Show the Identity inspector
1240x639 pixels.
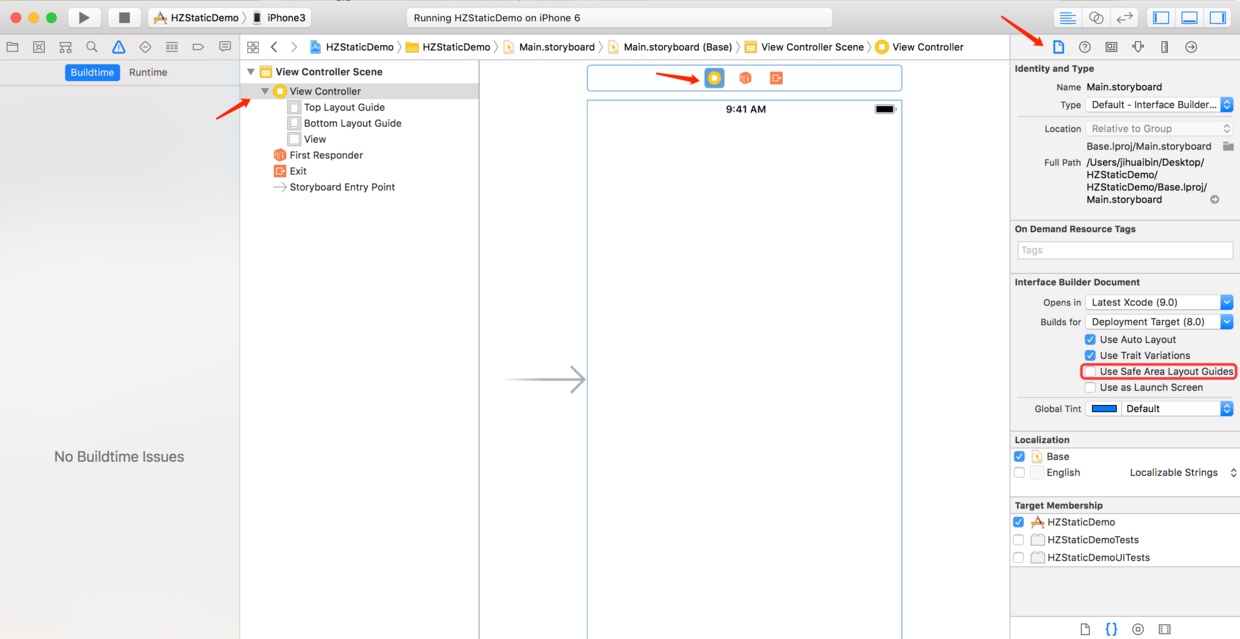[x=1111, y=47]
